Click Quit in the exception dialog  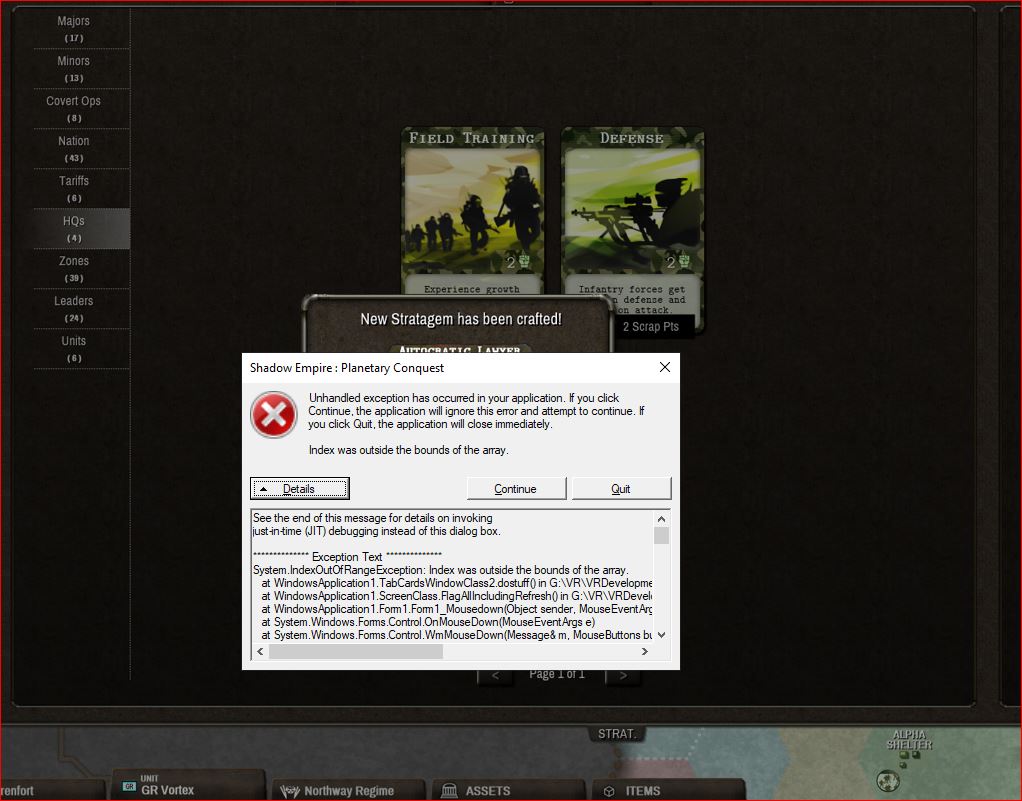621,488
